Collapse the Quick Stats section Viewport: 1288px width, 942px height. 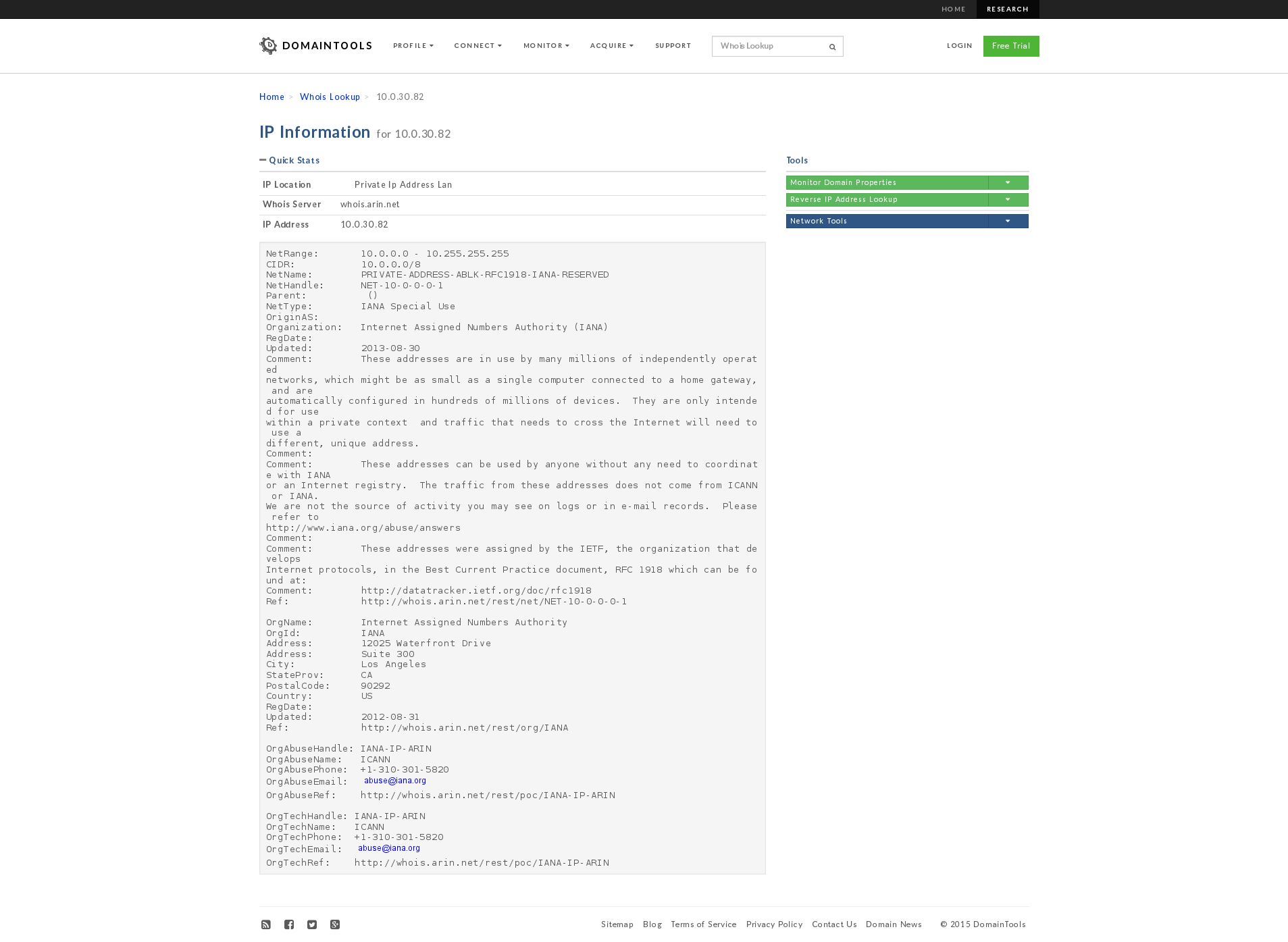[x=290, y=160]
